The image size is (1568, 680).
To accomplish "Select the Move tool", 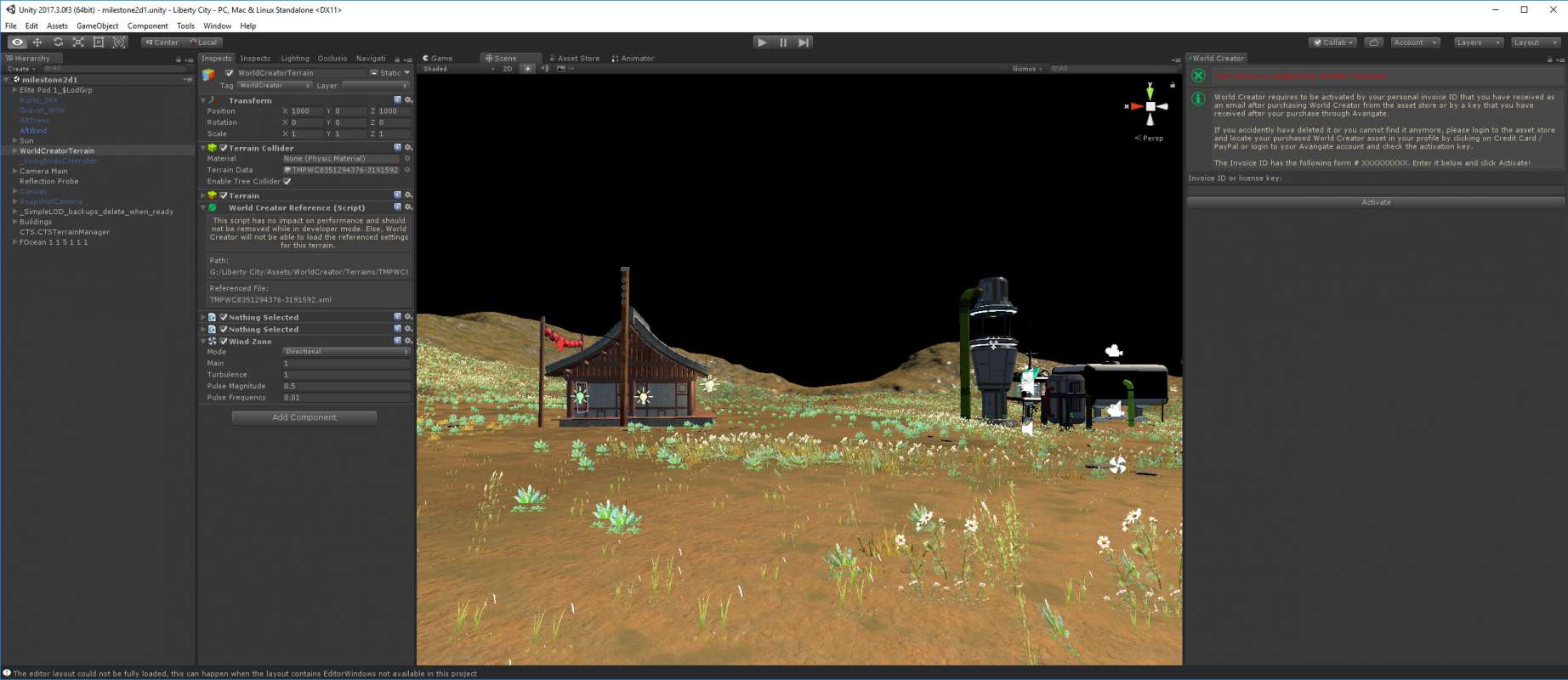I will pos(37,42).
